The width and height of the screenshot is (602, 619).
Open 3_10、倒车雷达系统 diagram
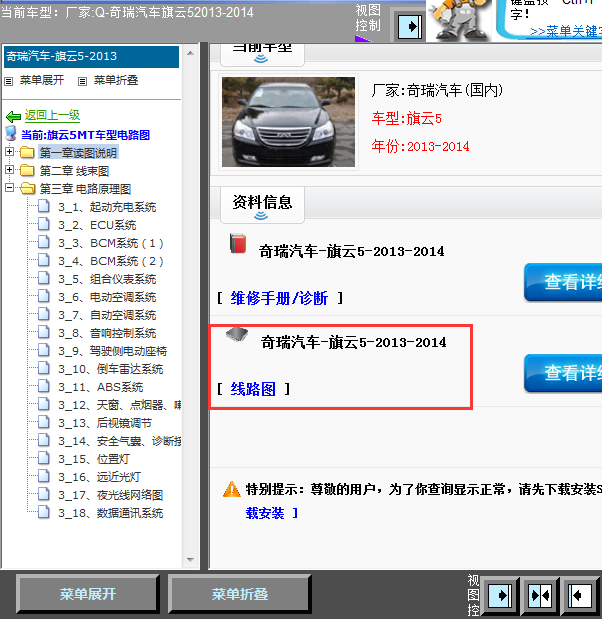(x=111, y=369)
